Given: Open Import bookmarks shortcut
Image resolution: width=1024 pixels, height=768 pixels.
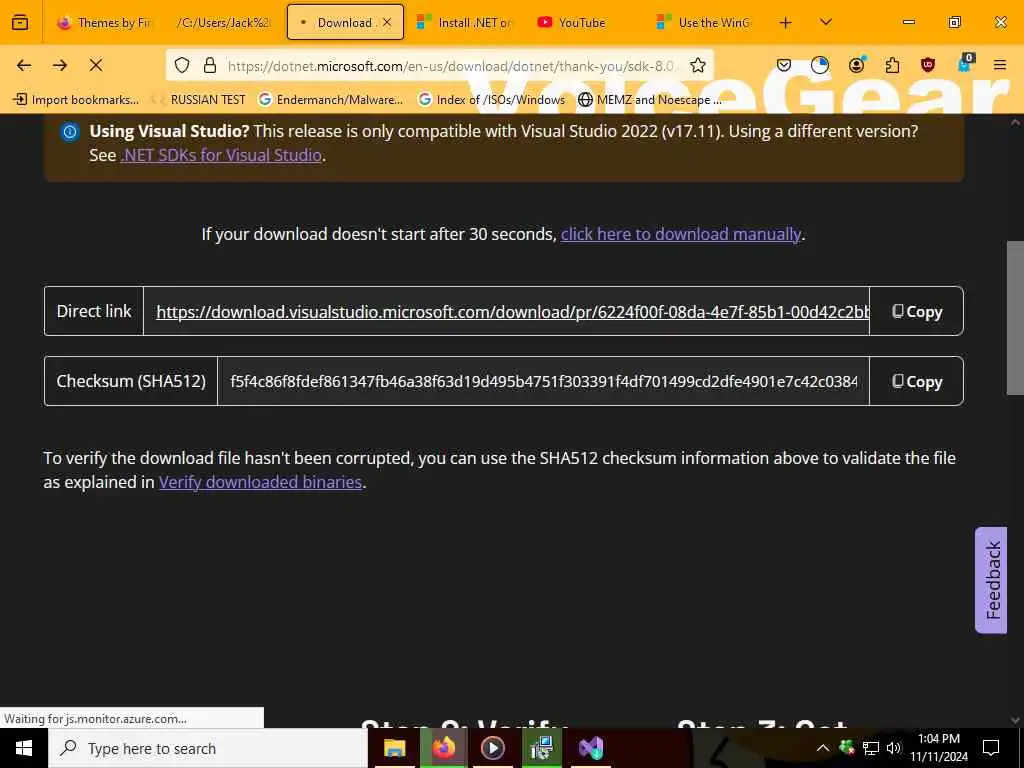Looking at the screenshot, I should [76, 99].
